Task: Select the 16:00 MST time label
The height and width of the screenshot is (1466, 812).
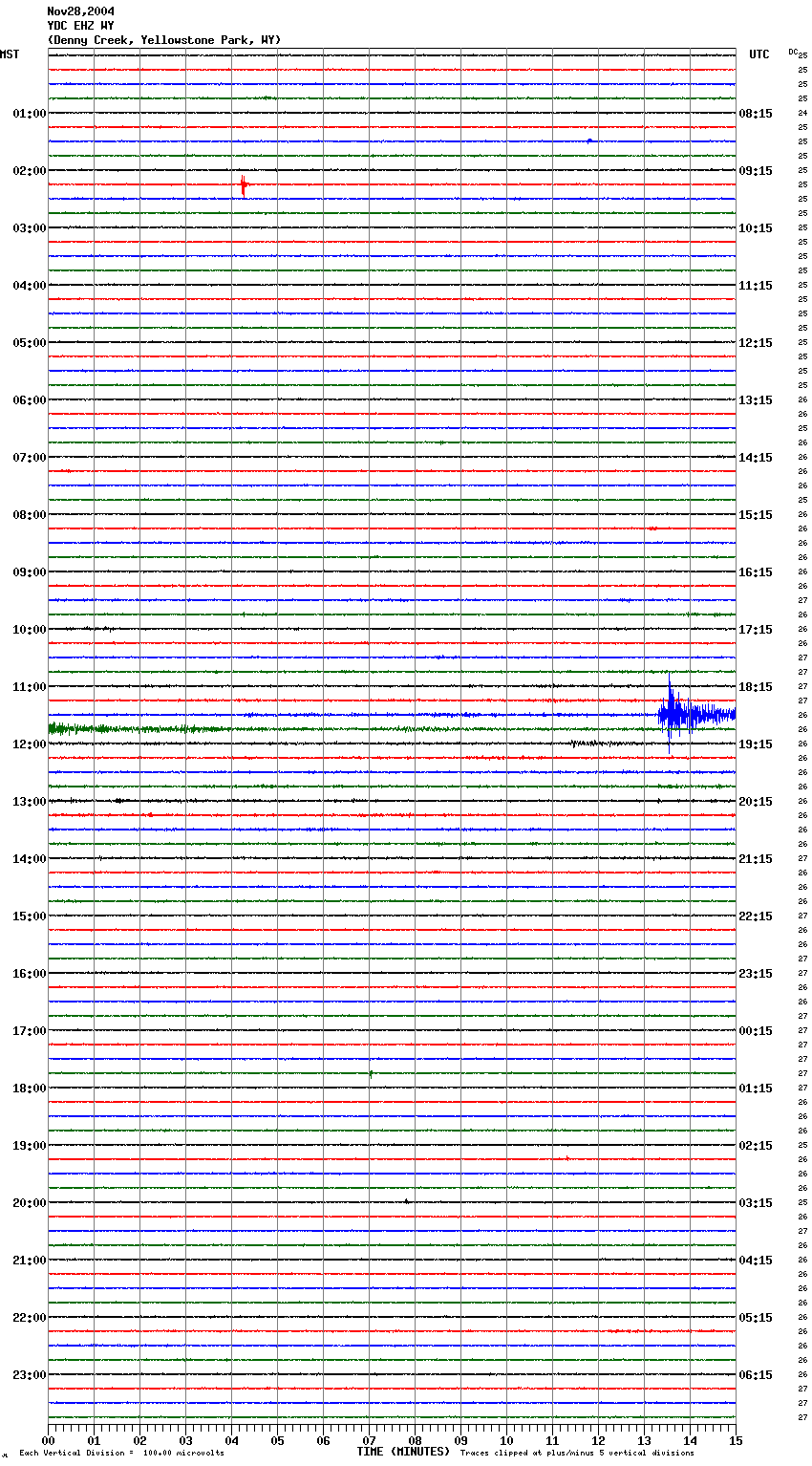Action: (x=30, y=974)
